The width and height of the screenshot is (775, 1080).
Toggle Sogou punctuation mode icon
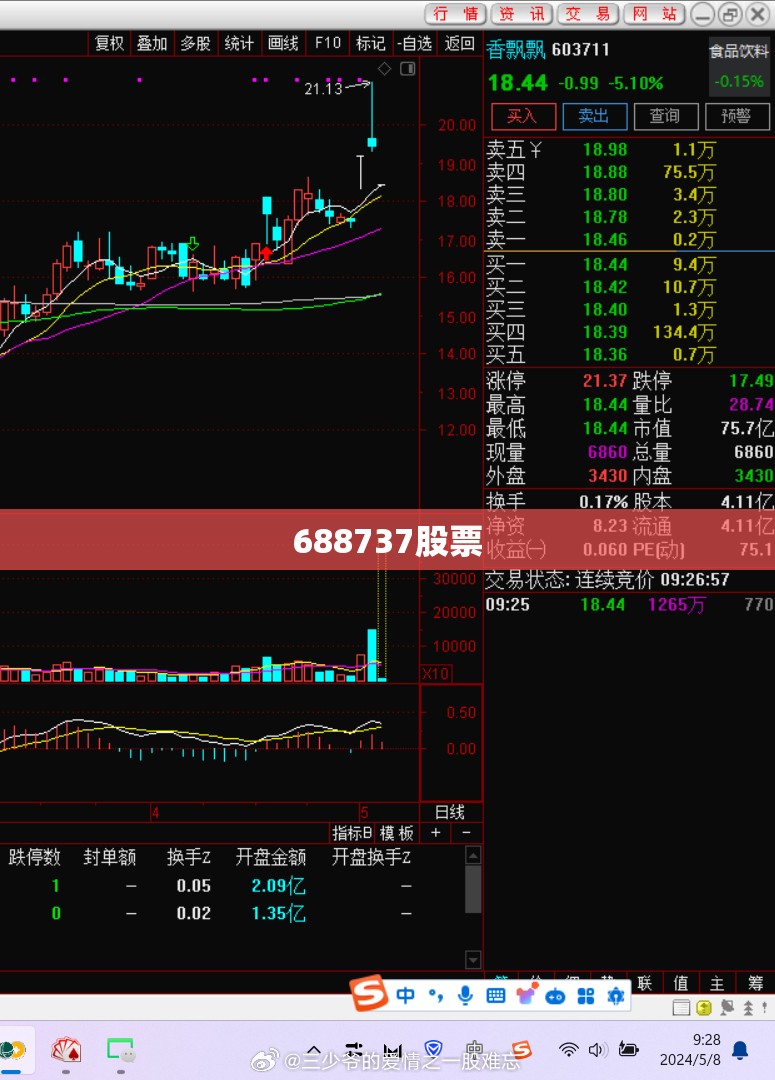(435, 995)
